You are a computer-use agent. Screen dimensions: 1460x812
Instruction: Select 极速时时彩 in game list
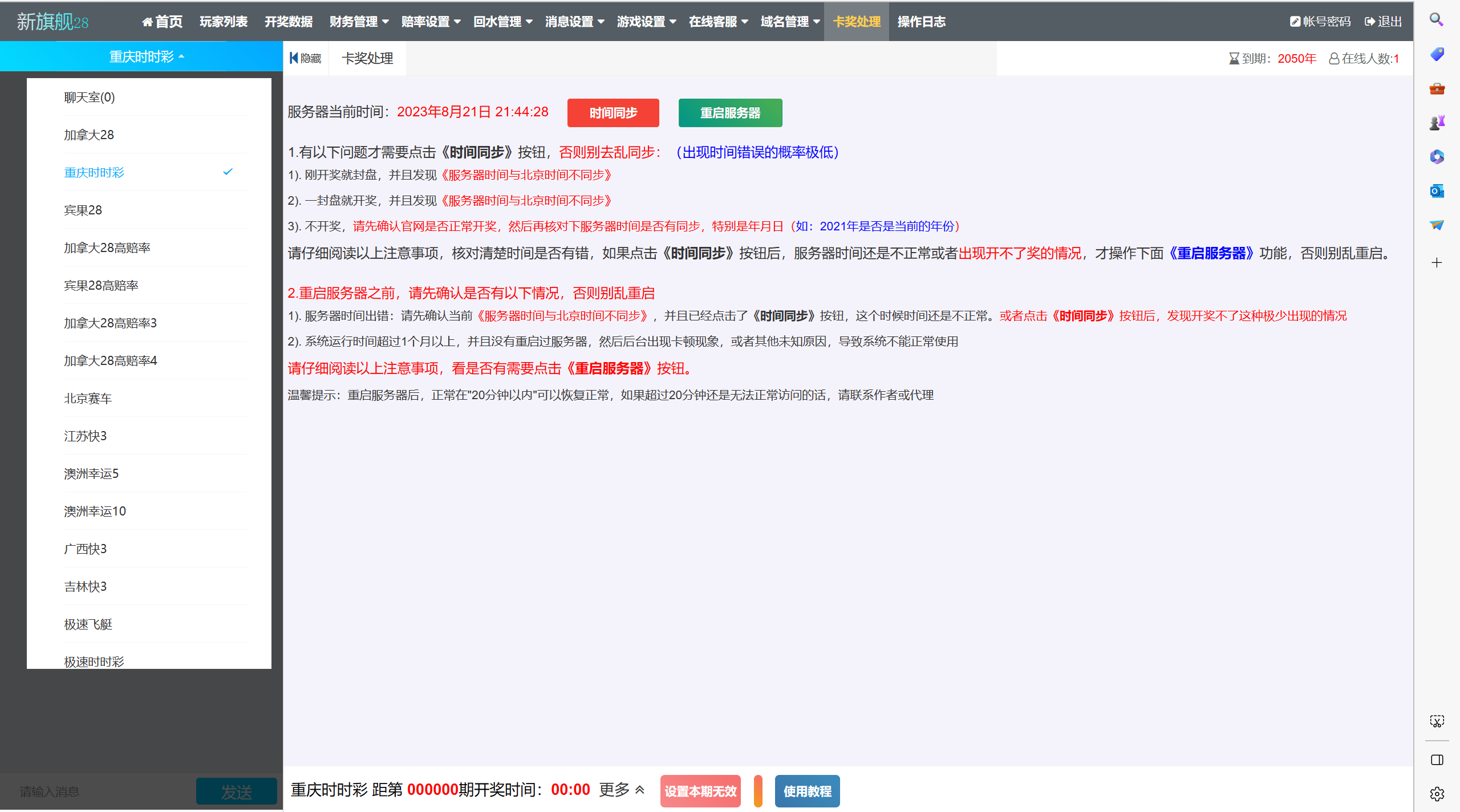[x=155, y=660]
